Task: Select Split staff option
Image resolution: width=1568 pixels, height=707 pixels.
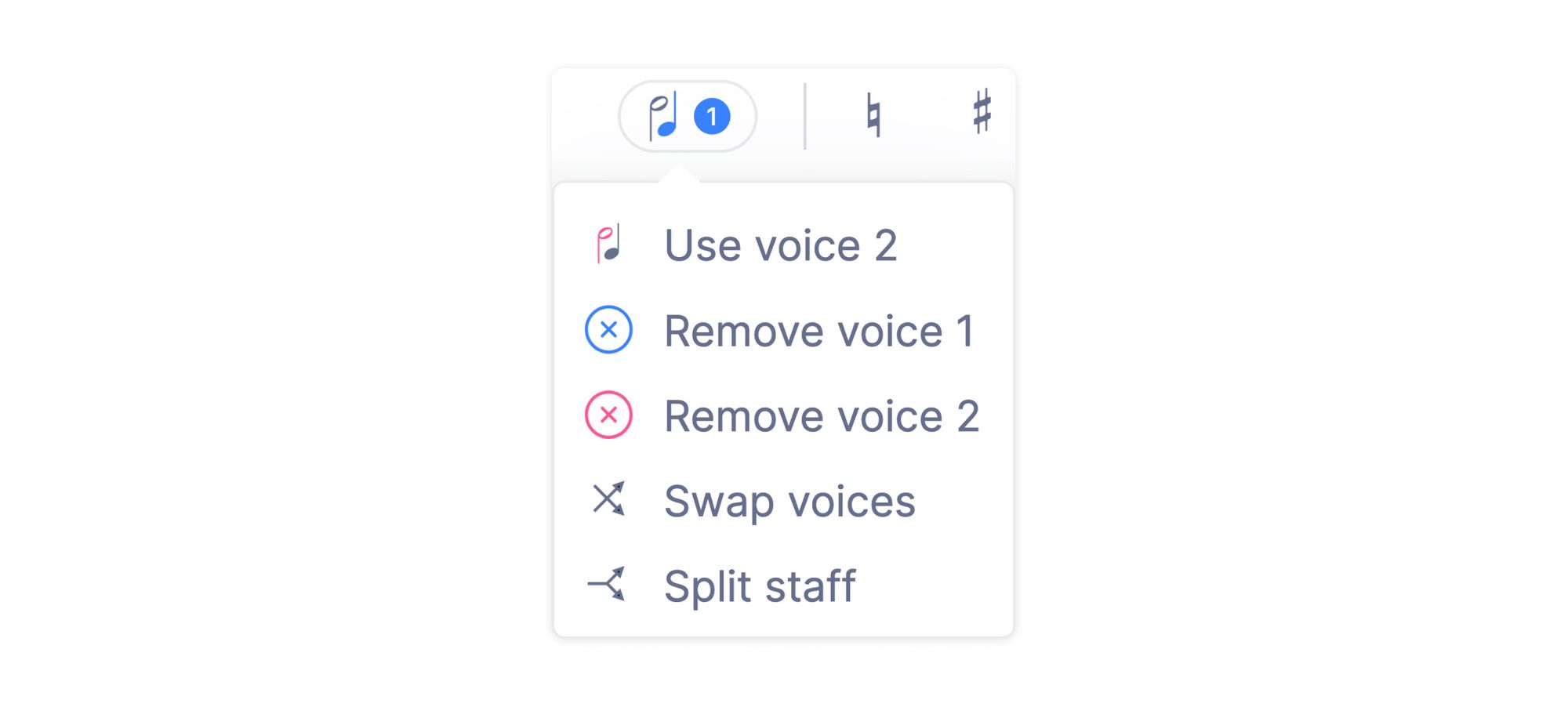Action: point(783,586)
